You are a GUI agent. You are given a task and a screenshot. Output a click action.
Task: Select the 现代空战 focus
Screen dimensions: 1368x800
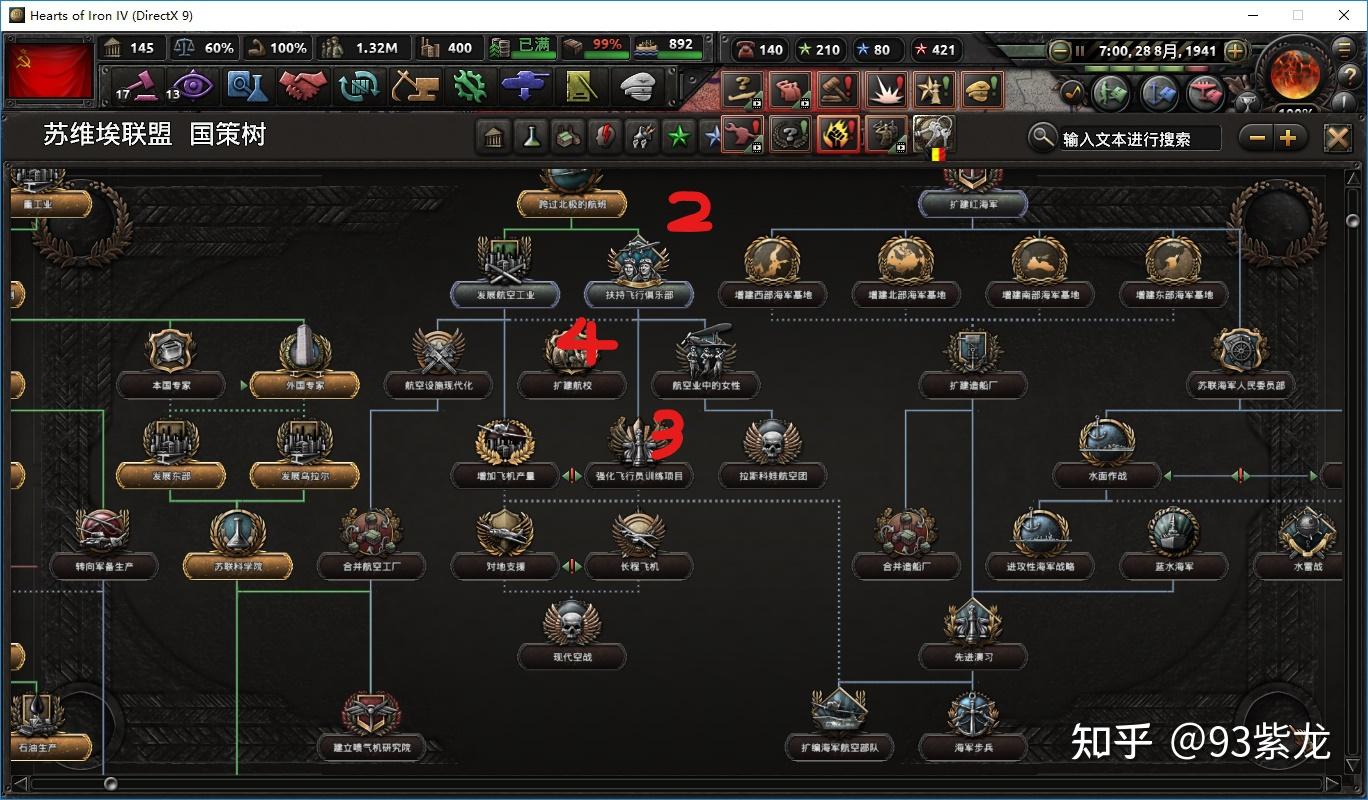(x=571, y=635)
